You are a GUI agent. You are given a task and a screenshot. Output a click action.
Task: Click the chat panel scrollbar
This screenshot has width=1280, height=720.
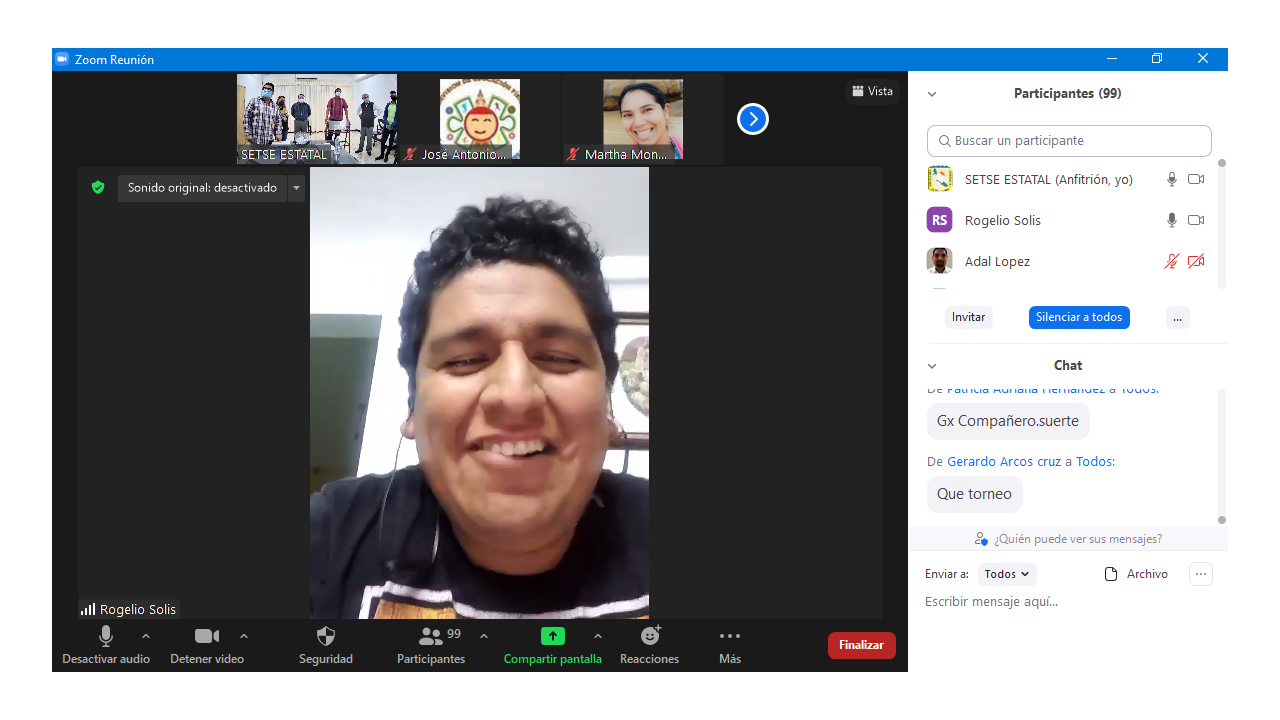(1221, 455)
